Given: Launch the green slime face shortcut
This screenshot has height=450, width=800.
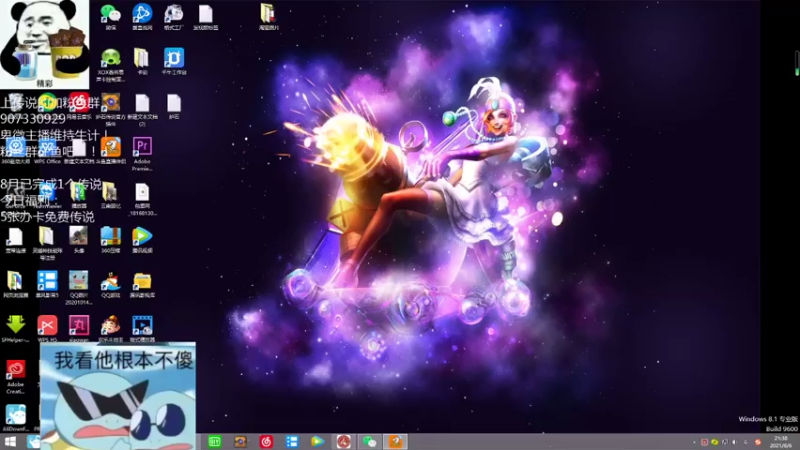Looking at the screenshot, I should 110,65.
